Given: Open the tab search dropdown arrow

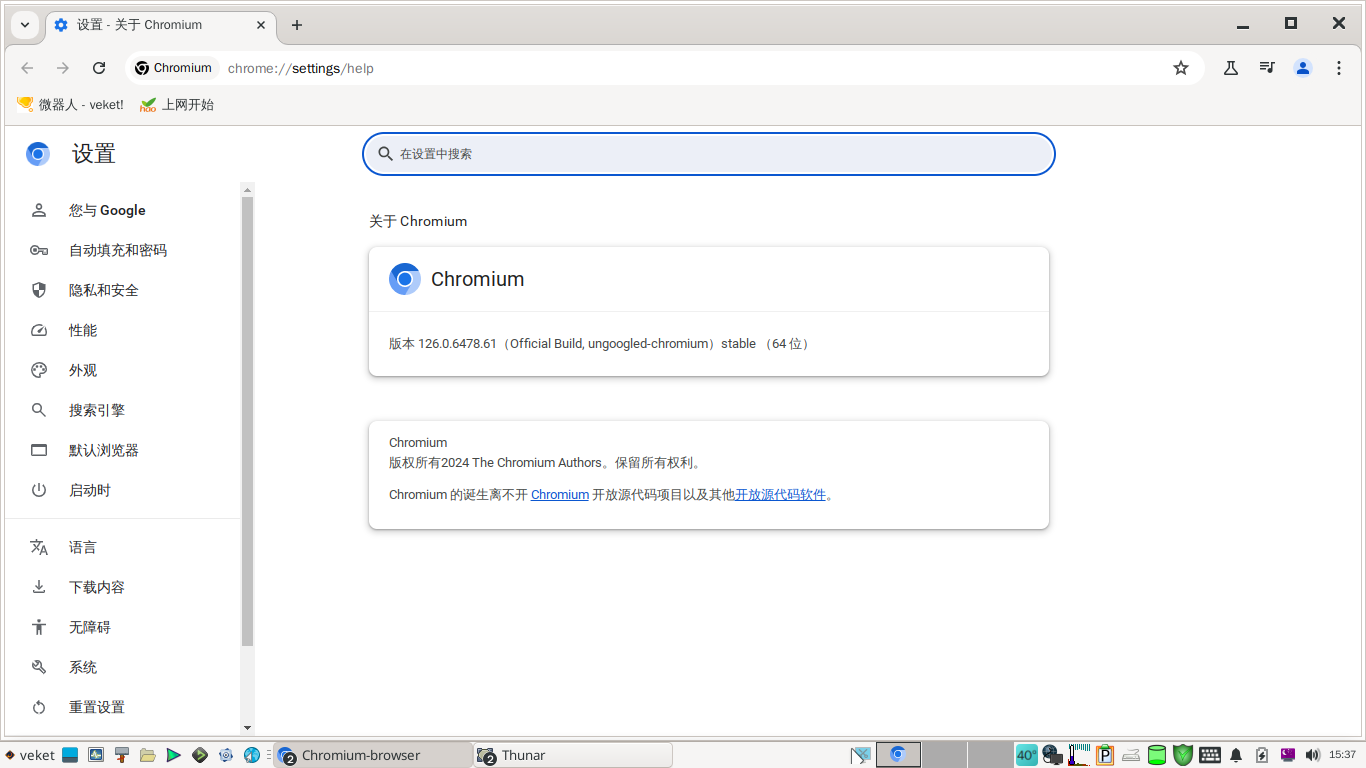Looking at the screenshot, I should pyautogui.click(x=25, y=25).
